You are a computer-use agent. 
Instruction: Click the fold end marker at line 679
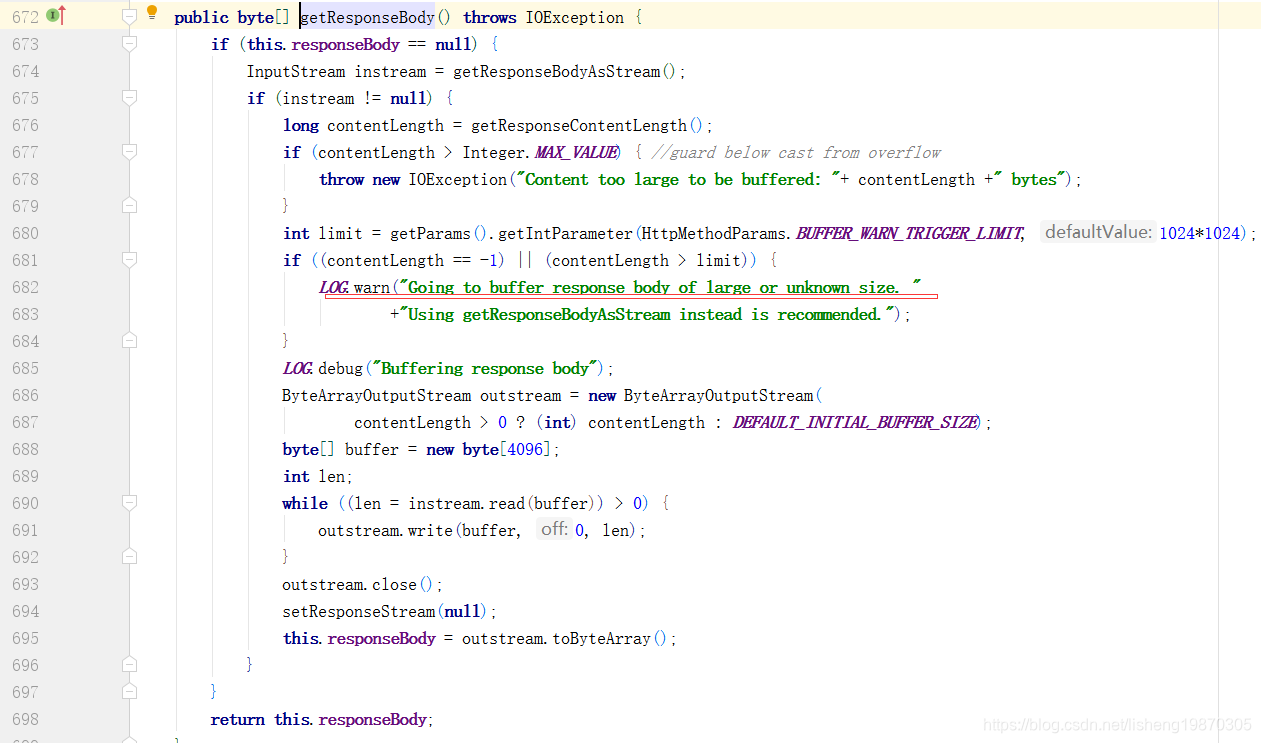(128, 206)
